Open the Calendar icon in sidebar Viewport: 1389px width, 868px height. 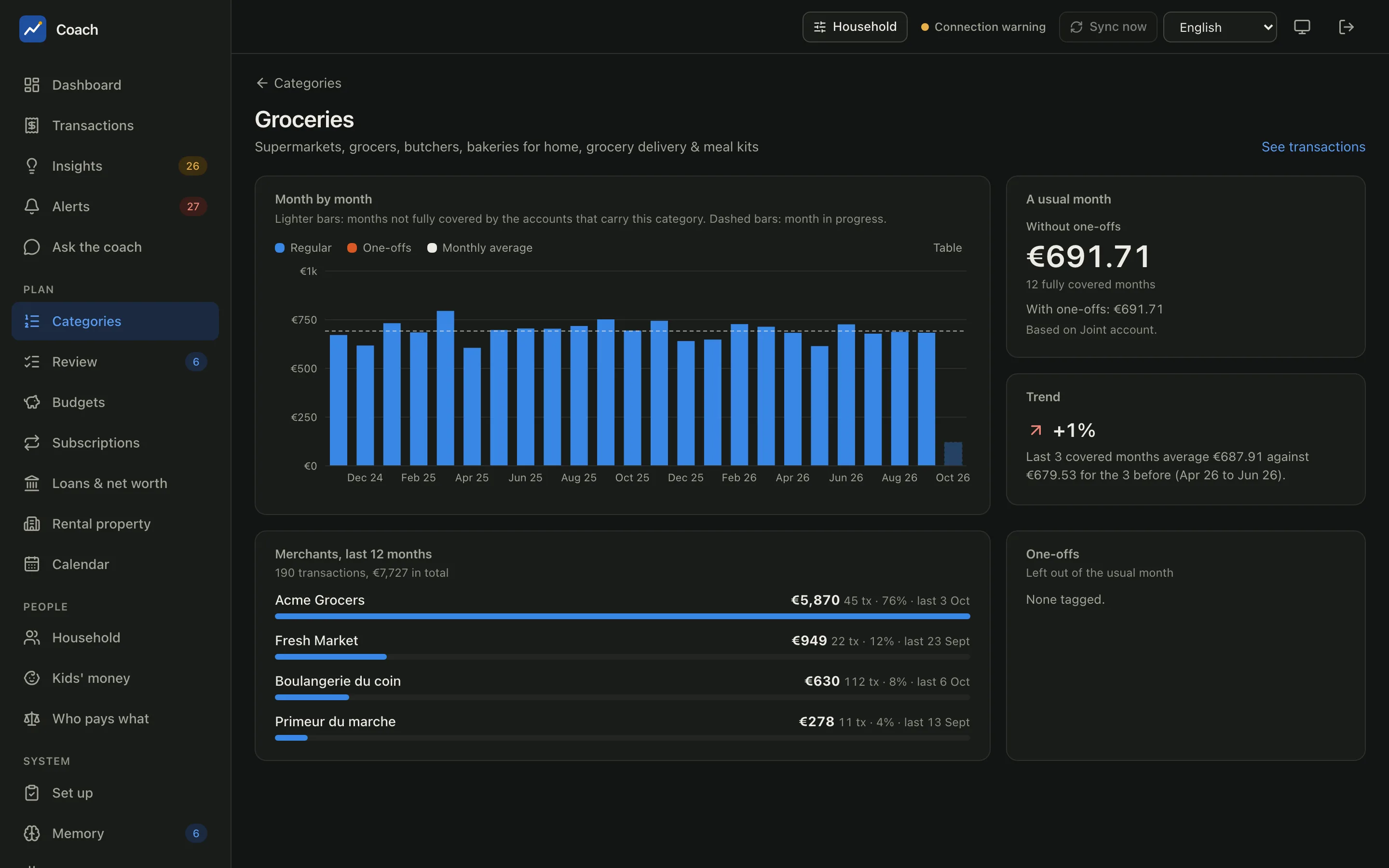pos(31,564)
